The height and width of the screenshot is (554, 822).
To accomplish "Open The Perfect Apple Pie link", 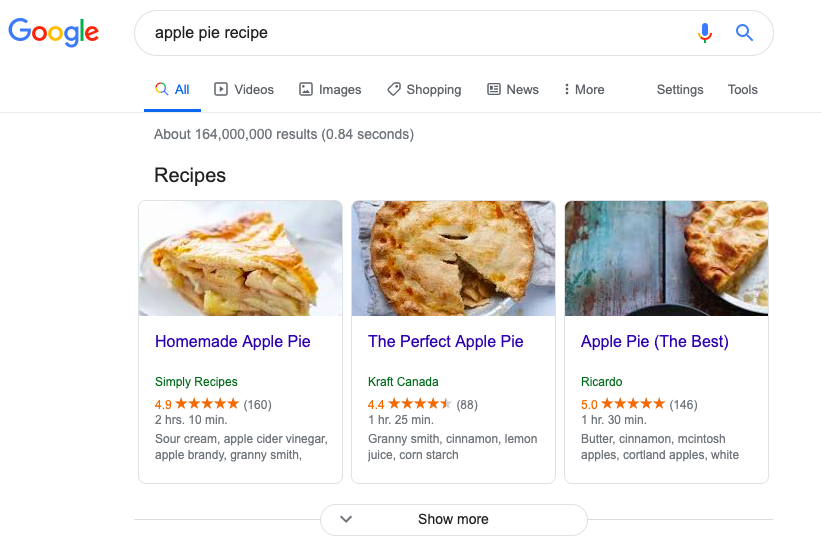I will pos(446,341).
